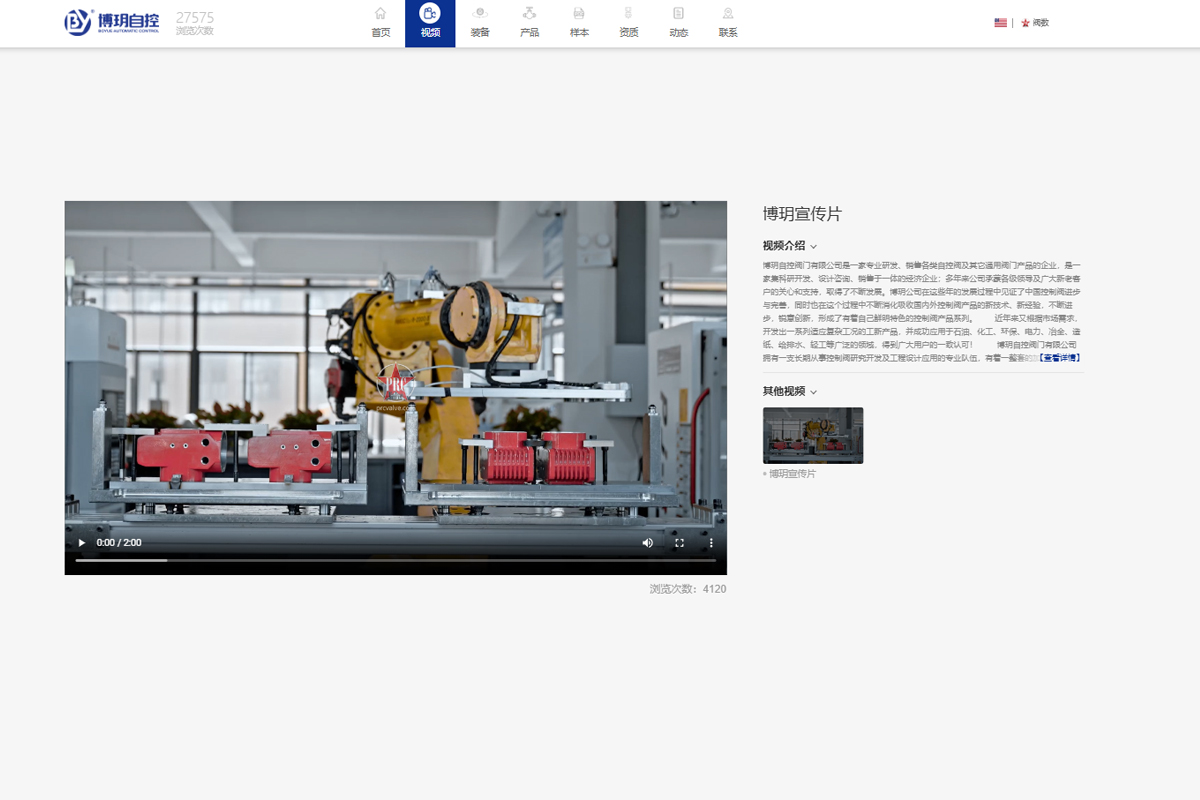Open the 资质 qualifications nav icon
The width and height of the screenshot is (1200, 800).
pos(628,14)
